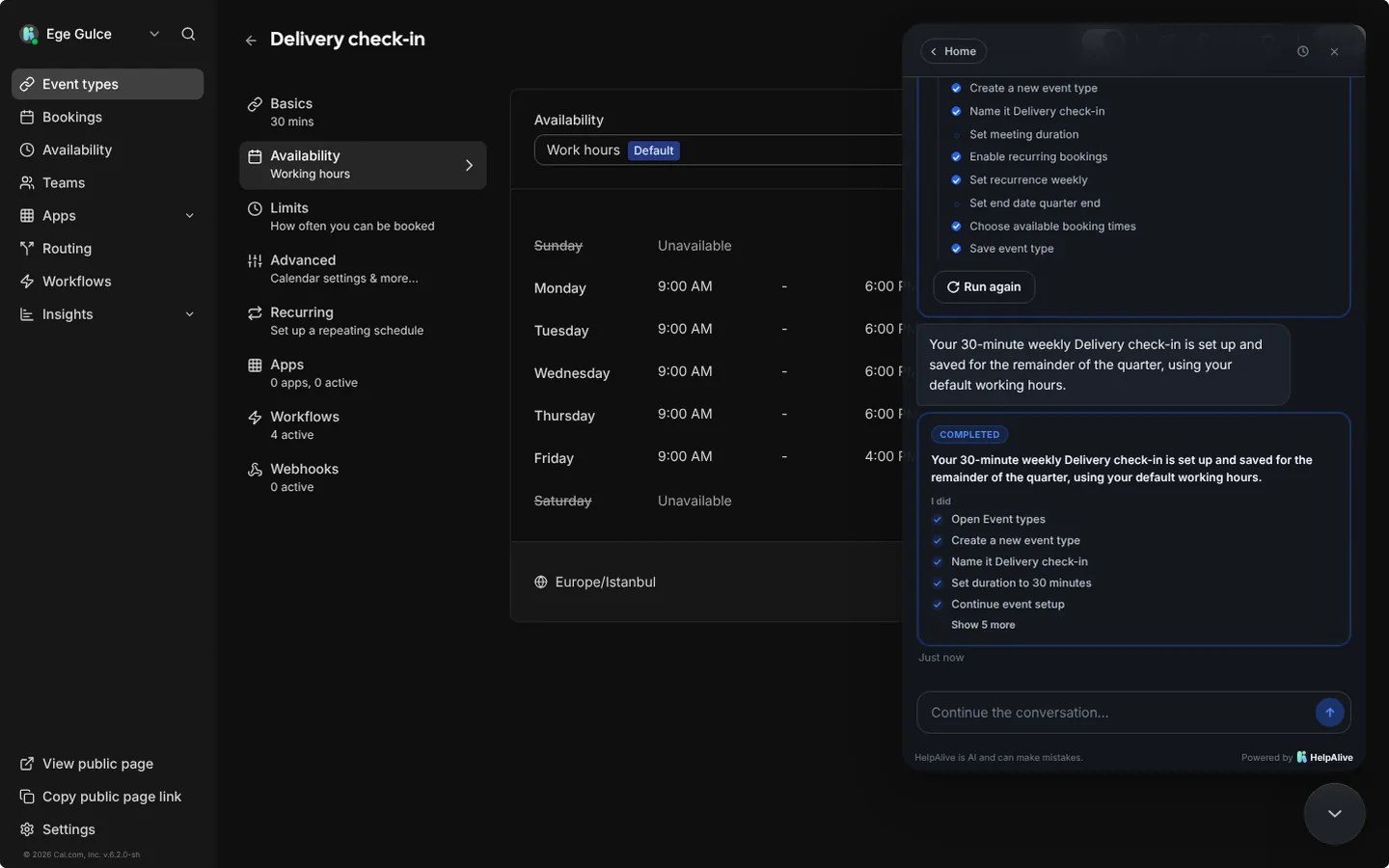Viewport: 1389px width, 868px height.
Task: Open the Workflows tab with 4 active
Action: tap(363, 425)
